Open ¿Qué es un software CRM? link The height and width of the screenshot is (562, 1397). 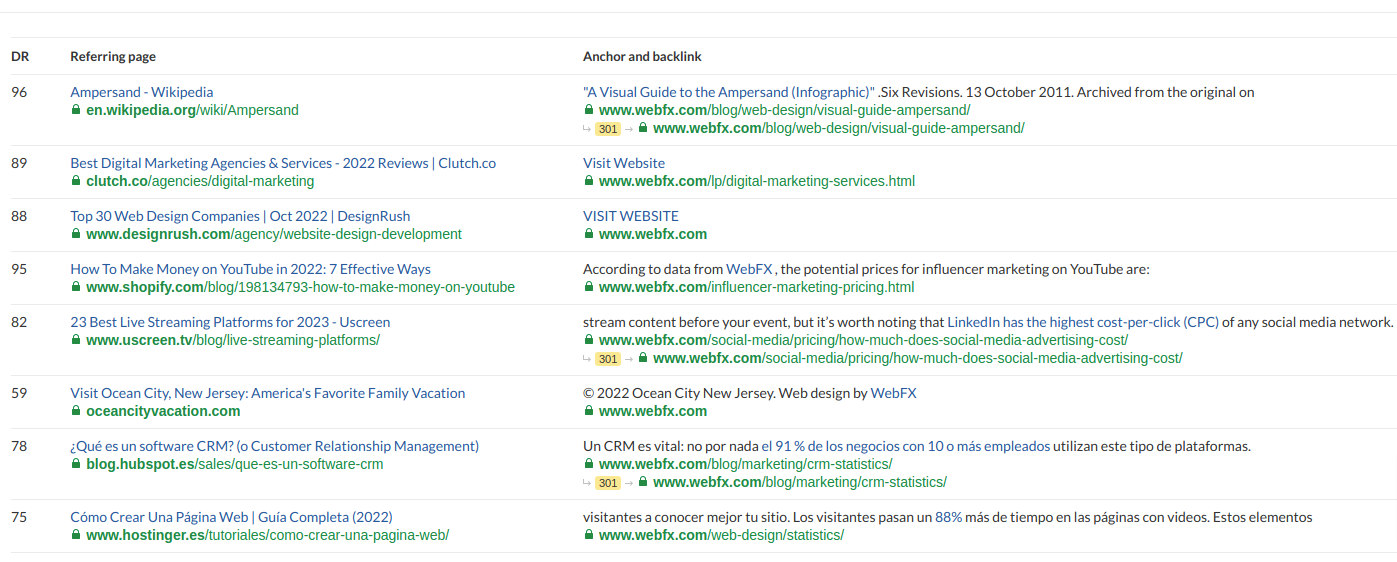(x=274, y=446)
